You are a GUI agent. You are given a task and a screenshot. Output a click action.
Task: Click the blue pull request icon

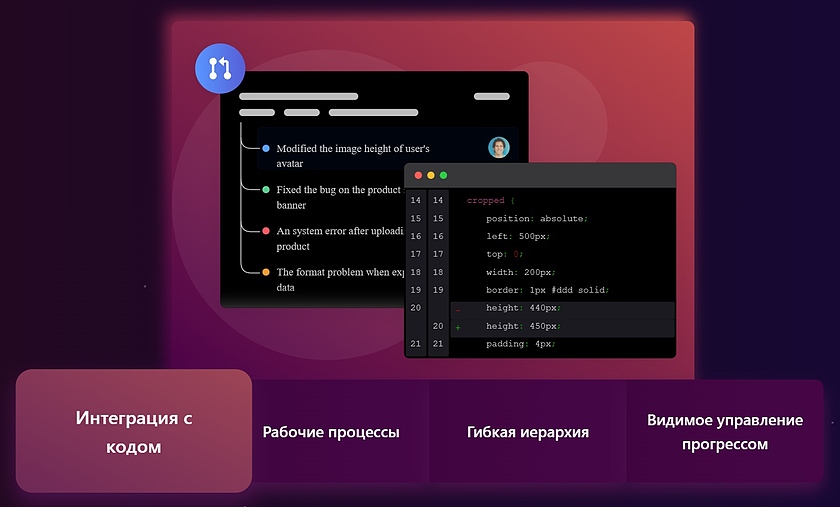pyautogui.click(x=220, y=69)
